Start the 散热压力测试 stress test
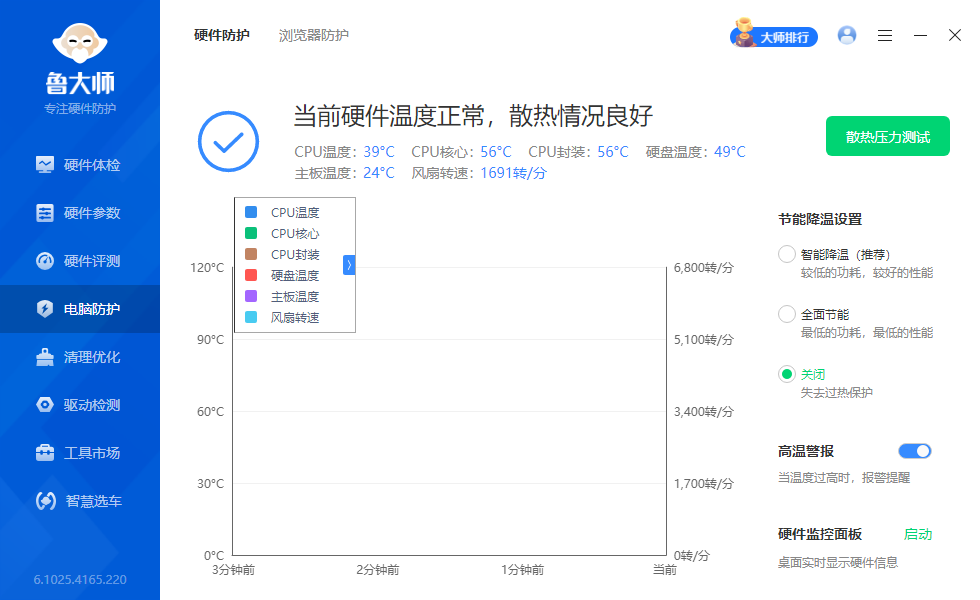This screenshot has width=980, height=600. (887, 136)
